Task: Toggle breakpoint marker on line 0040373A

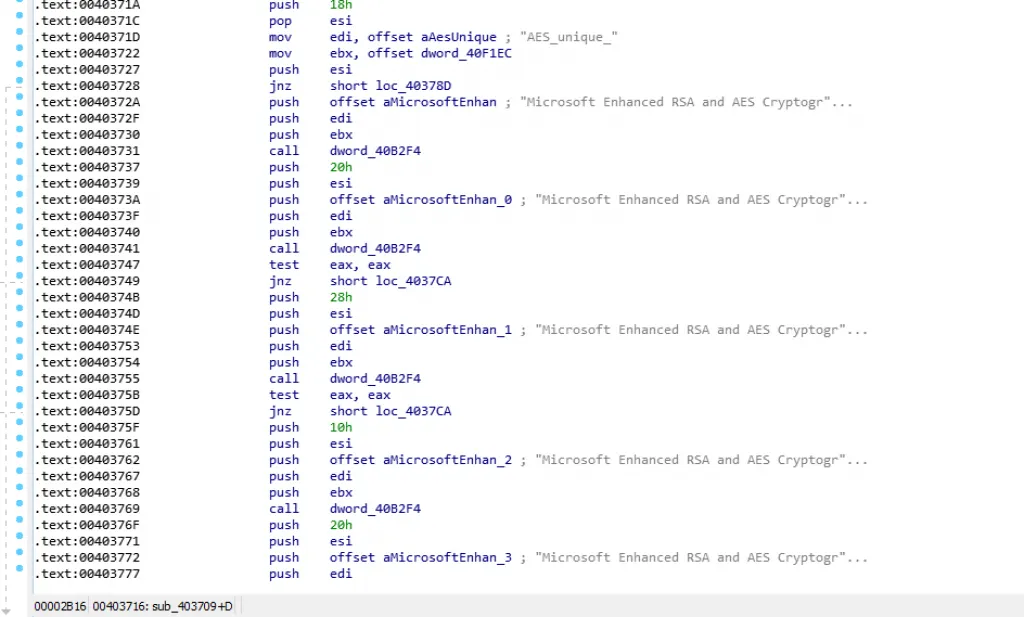Action: pos(19,200)
